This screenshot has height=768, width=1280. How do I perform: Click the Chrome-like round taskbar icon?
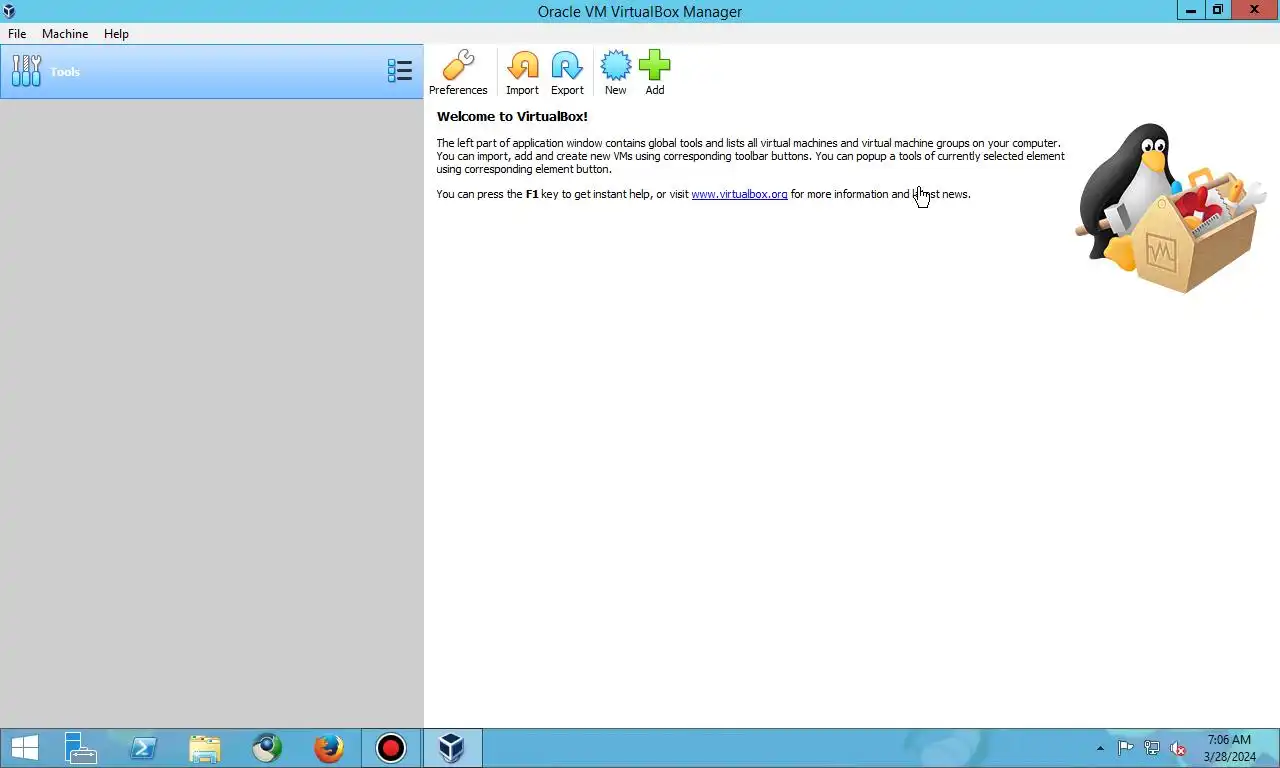click(x=267, y=748)
